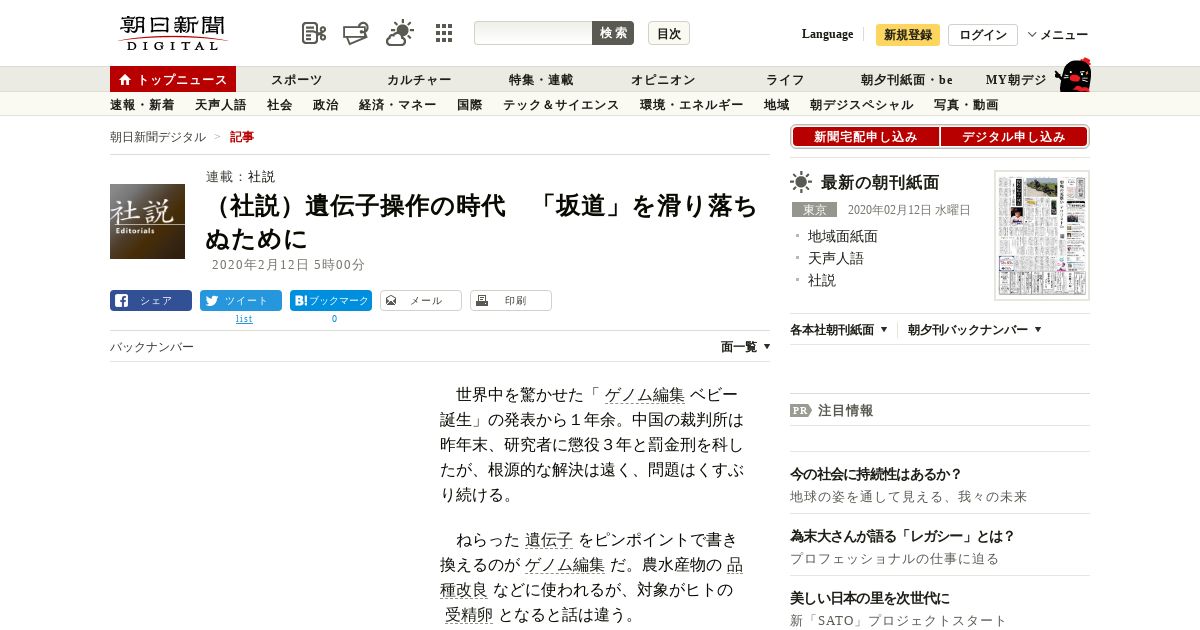Click the バックナンバー link
The height and width of the screenshot is (630, 1200).
click(152, 347)
